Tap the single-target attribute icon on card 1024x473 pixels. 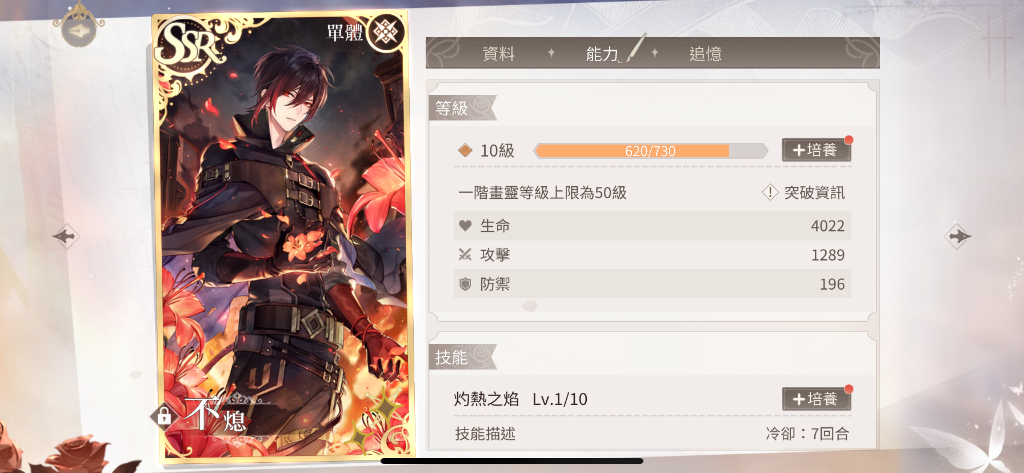click(x=385, y=31)
